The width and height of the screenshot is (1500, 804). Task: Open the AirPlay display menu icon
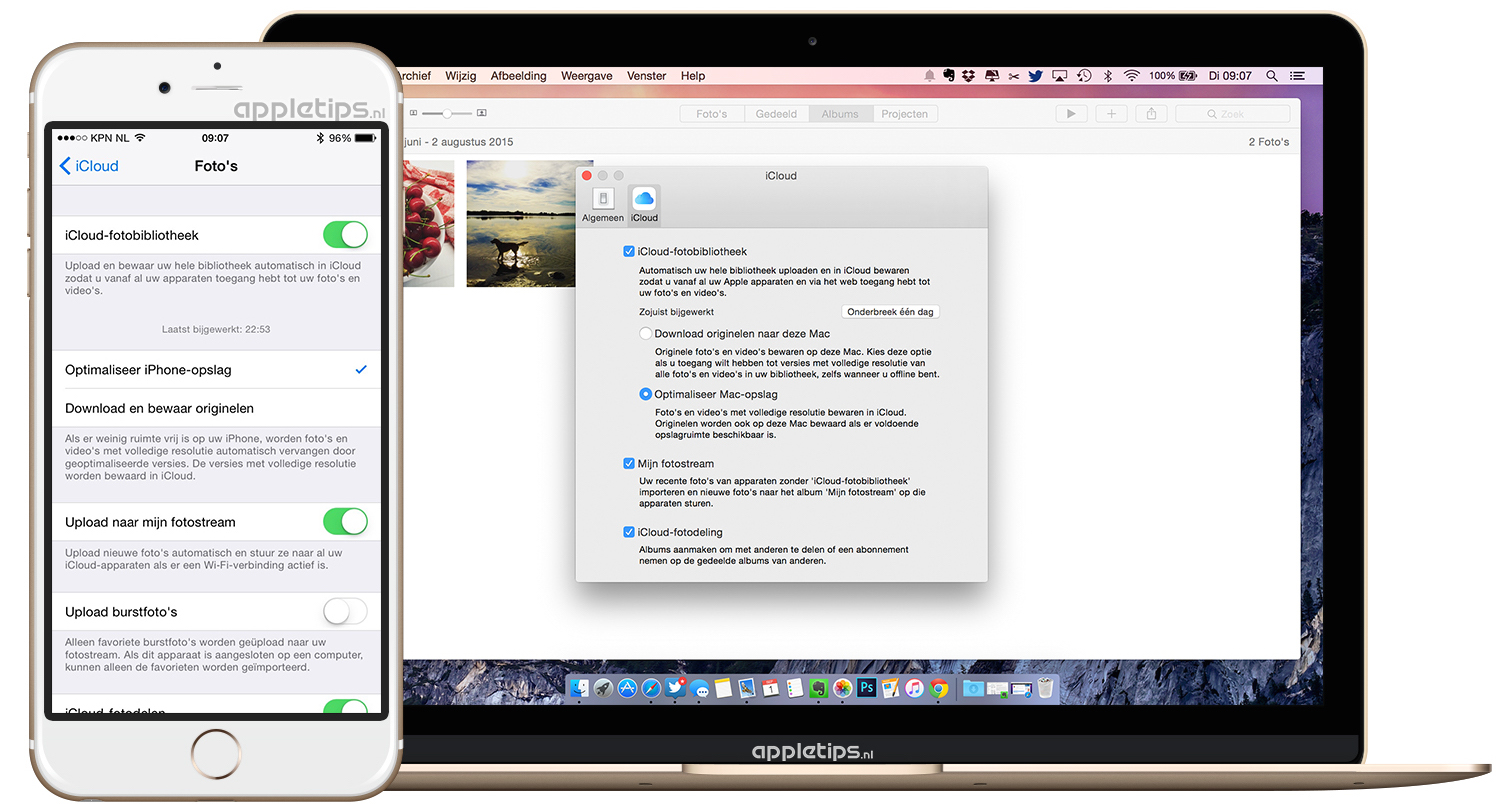pos(1059,76)
